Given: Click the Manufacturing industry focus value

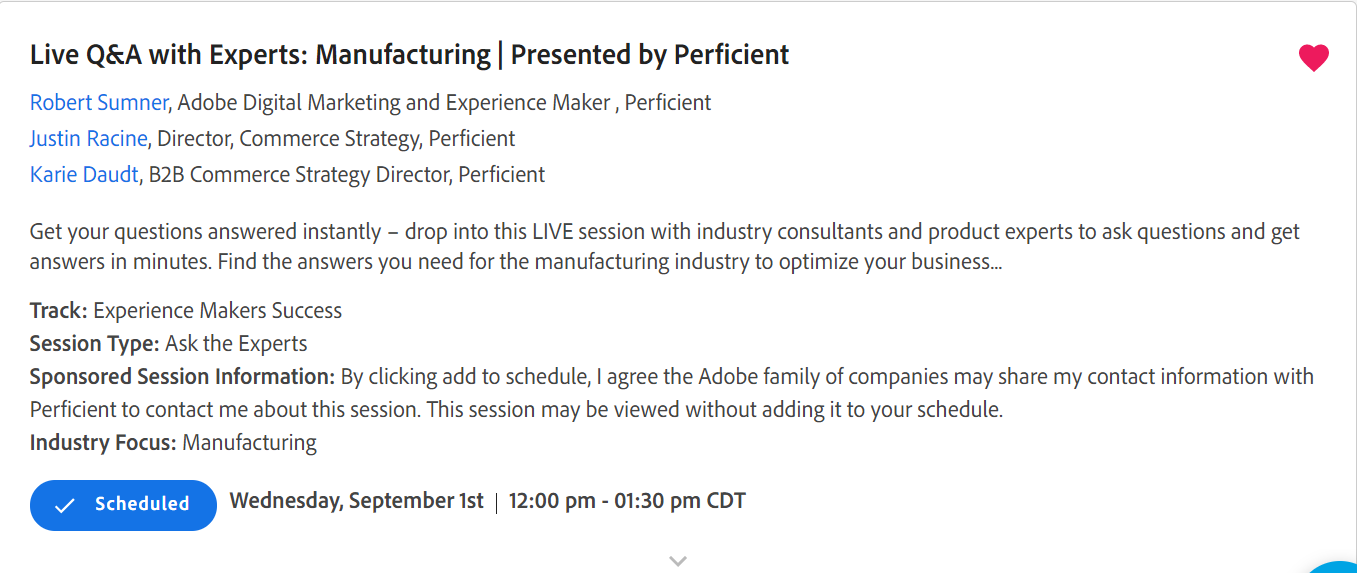Looking at the screenshot, I should 250,442.
